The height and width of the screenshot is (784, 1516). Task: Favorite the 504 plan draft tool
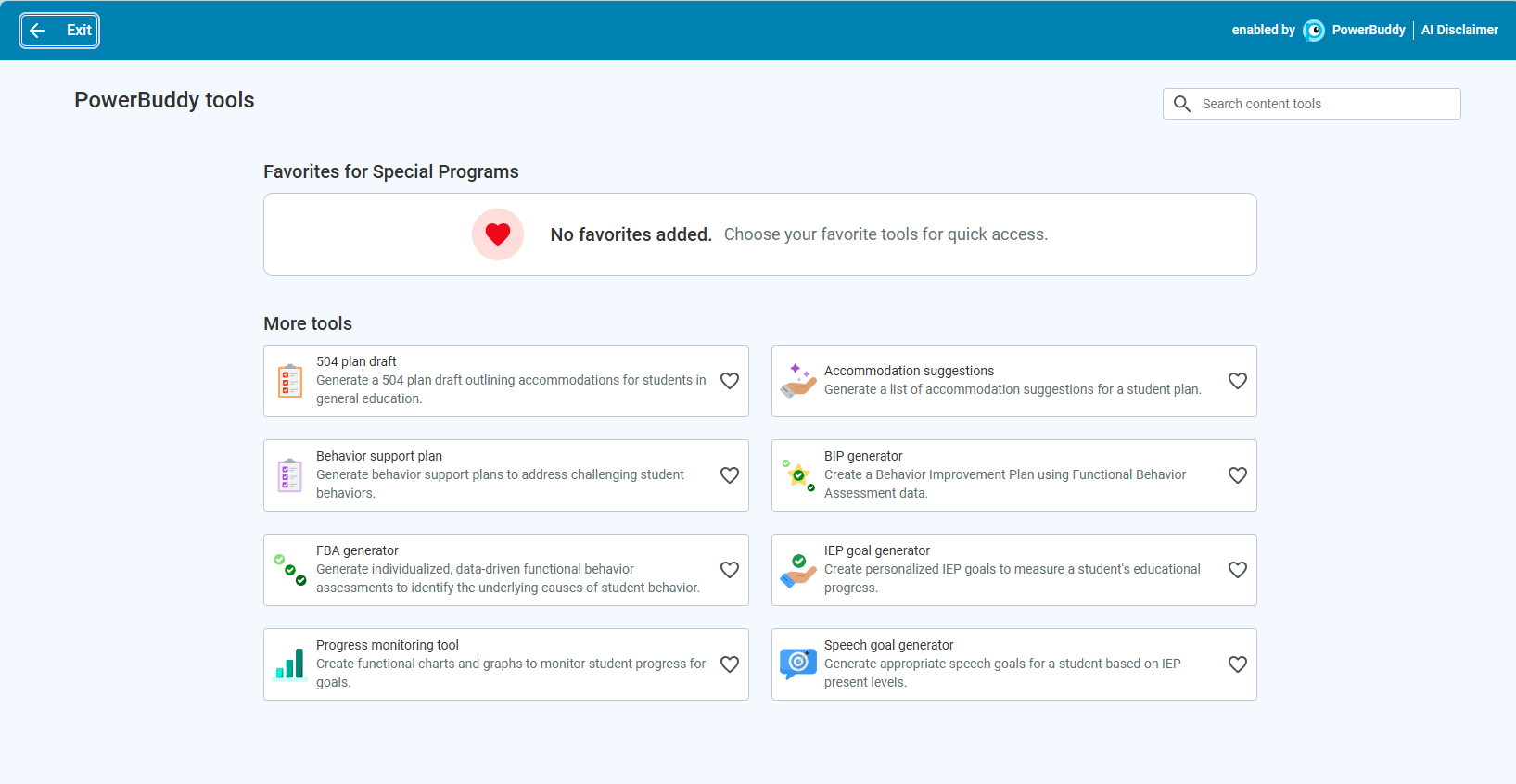(730, 381)
